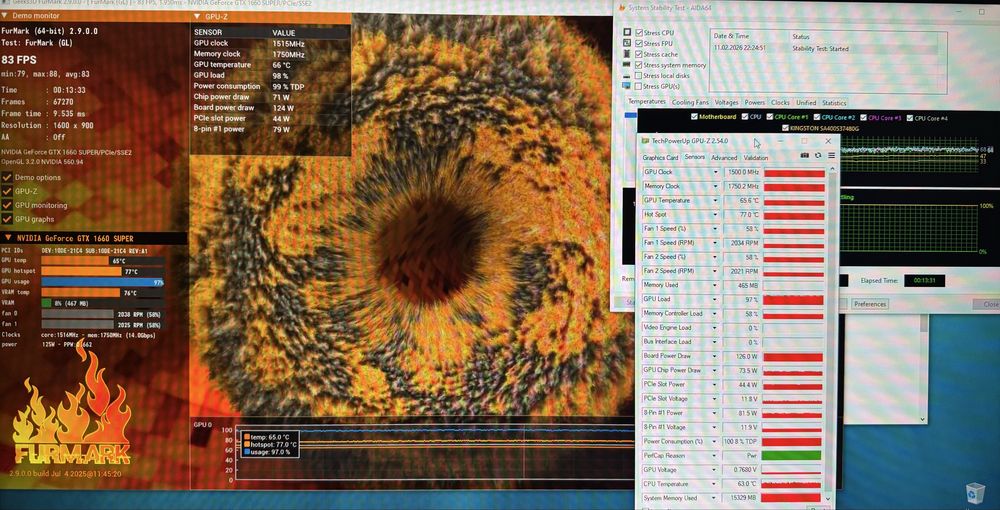Screen dimensions: 1000x510
Task: Click the FurMark GPU usage blue bar
Action: (103, 282)
